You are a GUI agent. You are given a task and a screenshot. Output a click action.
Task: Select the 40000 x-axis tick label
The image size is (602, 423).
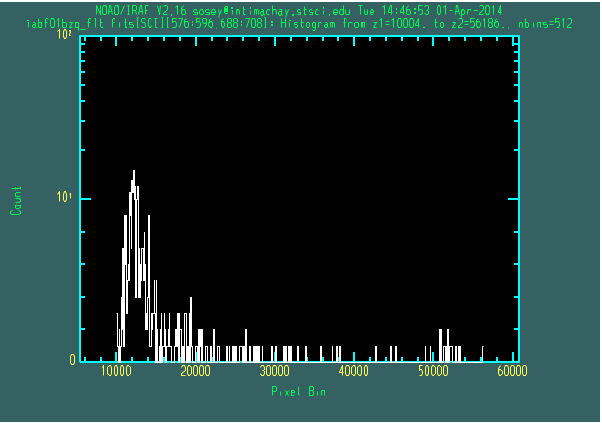[x=354, y=371]
